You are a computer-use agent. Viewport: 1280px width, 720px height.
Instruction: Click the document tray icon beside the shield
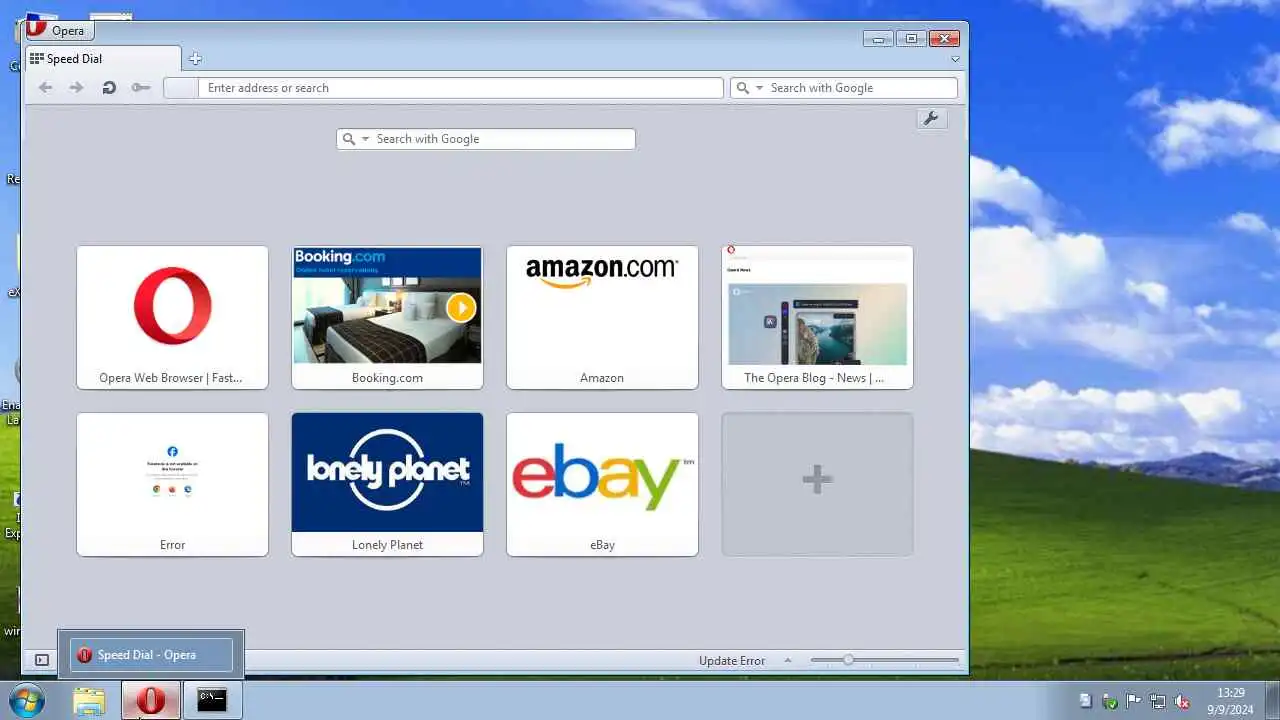coord(1086,701)
